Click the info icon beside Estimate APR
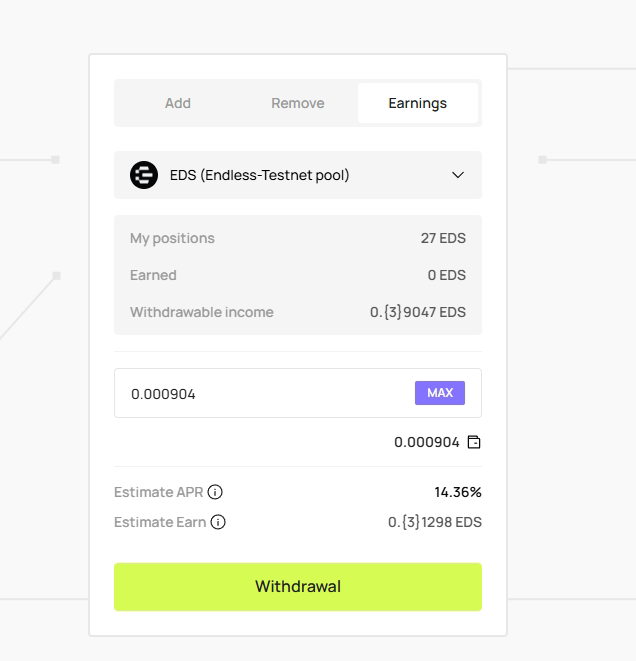Image resolution: width=636 pixels, height=661 pixels. coord(215,492)
